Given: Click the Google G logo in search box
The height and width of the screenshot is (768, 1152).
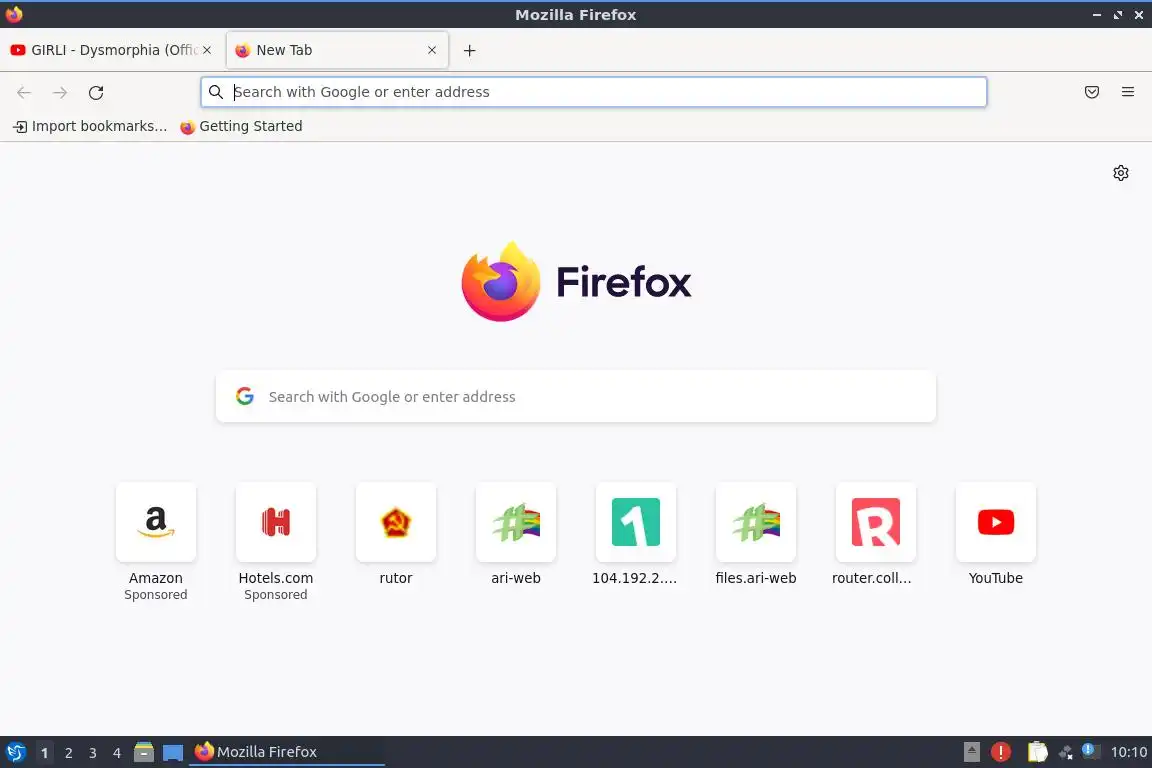Looking at the screenshot, I should [x=245, y=396].
